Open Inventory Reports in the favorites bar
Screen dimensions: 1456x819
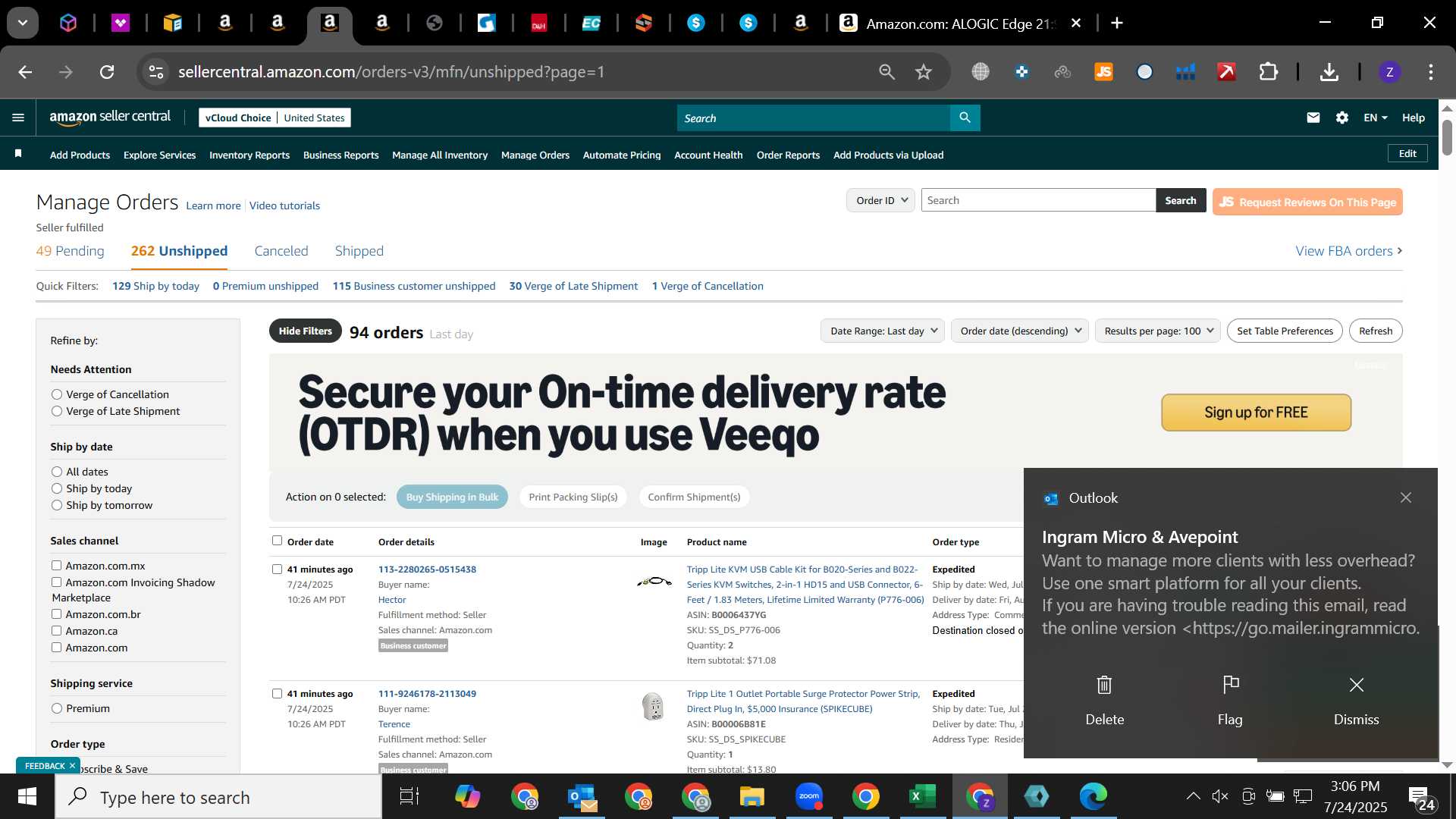coord(249,155)
